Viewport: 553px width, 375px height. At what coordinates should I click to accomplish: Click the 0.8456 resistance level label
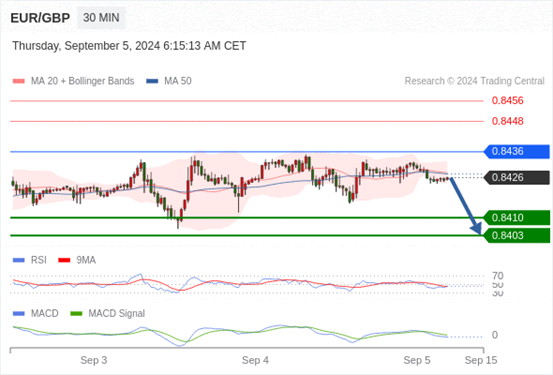(508, 101)
